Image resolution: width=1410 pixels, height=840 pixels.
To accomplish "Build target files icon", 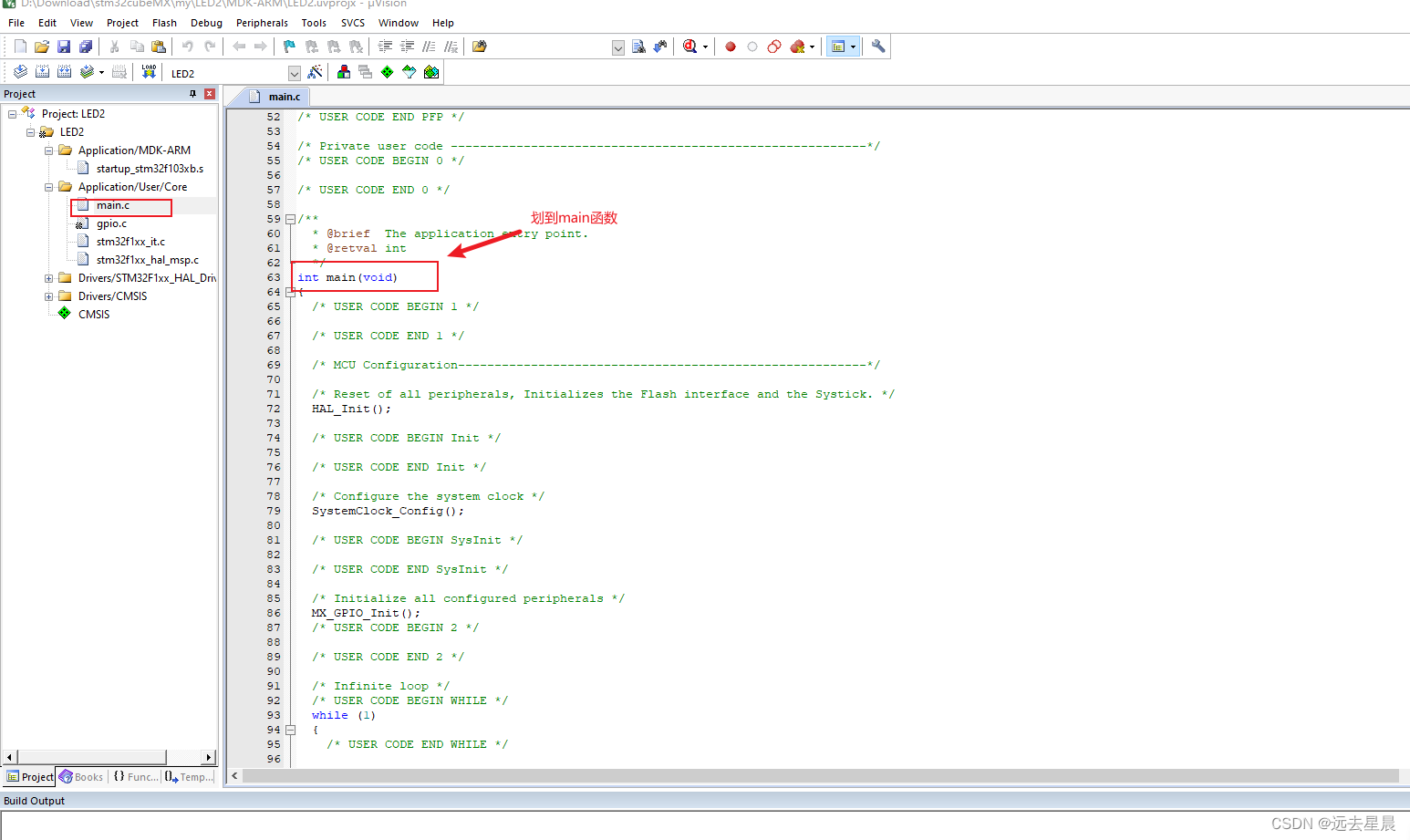I will click(42, 72).
